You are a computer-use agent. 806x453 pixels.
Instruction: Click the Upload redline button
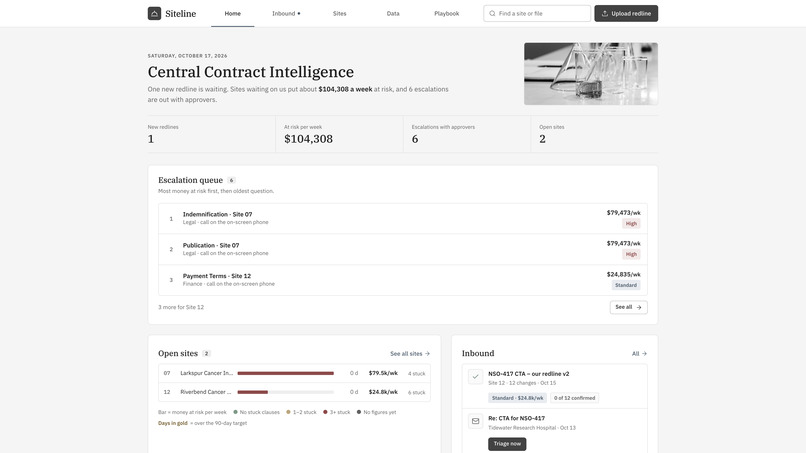[x=626, y=13]
